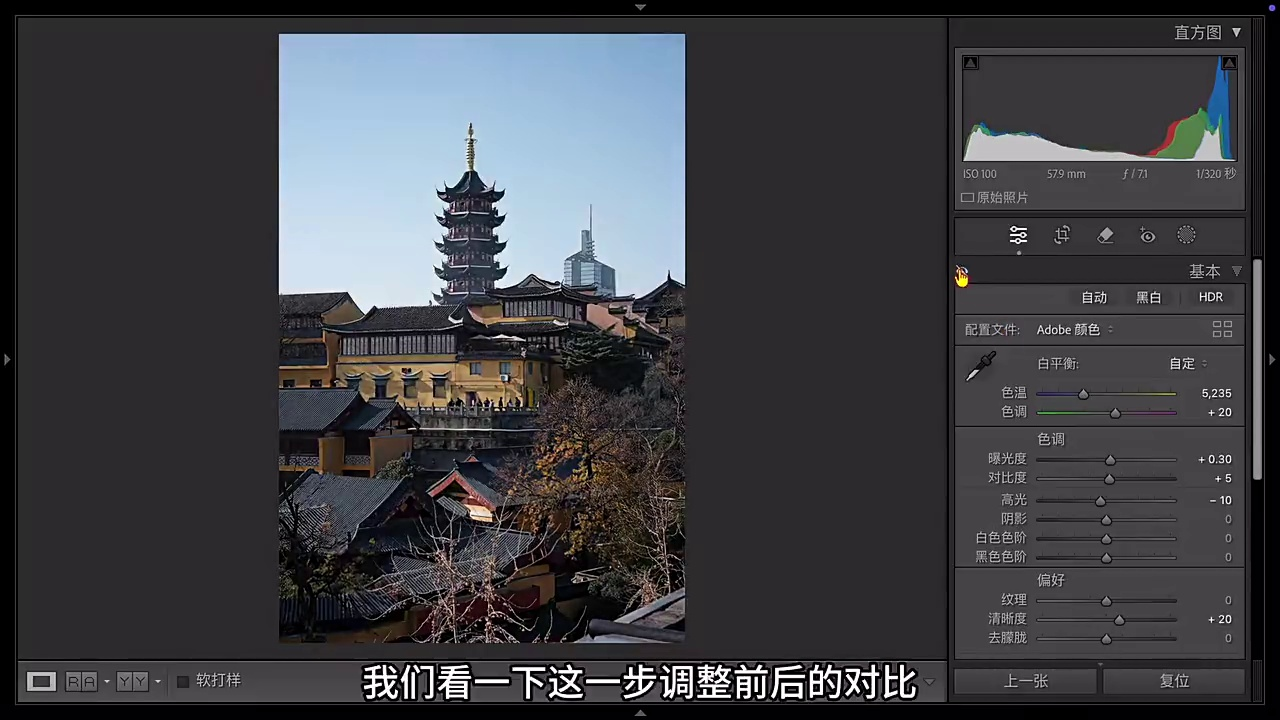1280x720 pixels.
Task: Click the 高光 highlights slider
Action: pos(1106,501)
